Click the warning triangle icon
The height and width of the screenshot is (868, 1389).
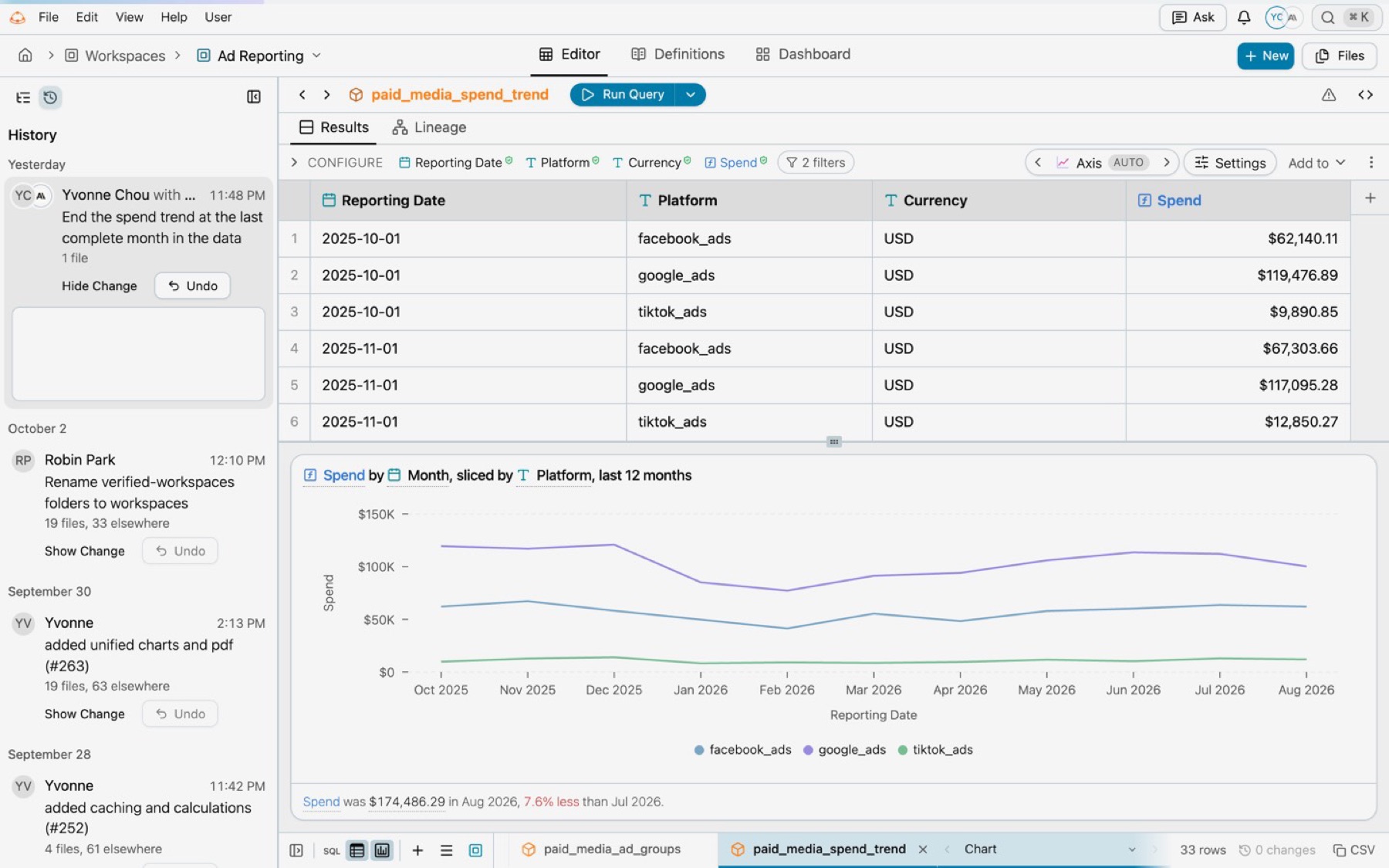coord(1329,94)
